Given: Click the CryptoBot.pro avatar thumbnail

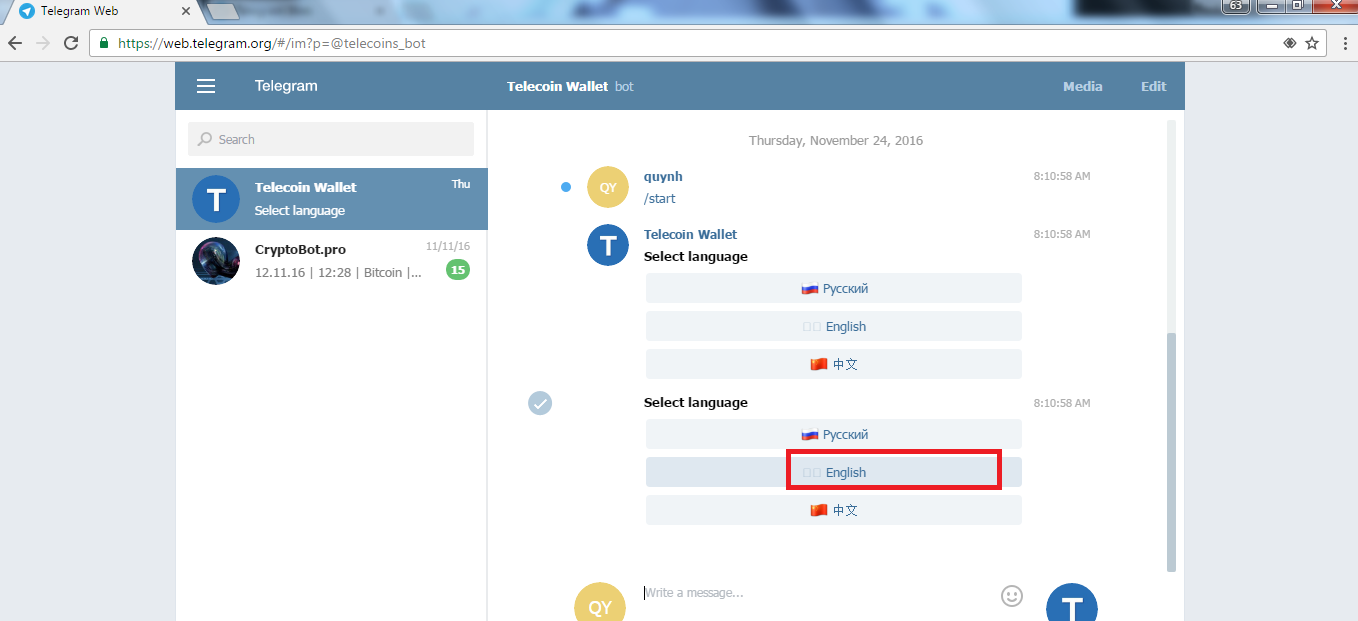Looking at the screenshot, I should pyautogui.click(x=216, y=261).
